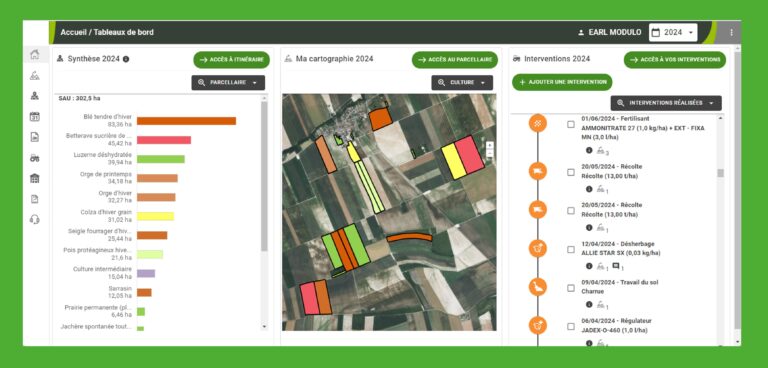Open the parcel map icon in the sidebar

(x=34, y=75)
